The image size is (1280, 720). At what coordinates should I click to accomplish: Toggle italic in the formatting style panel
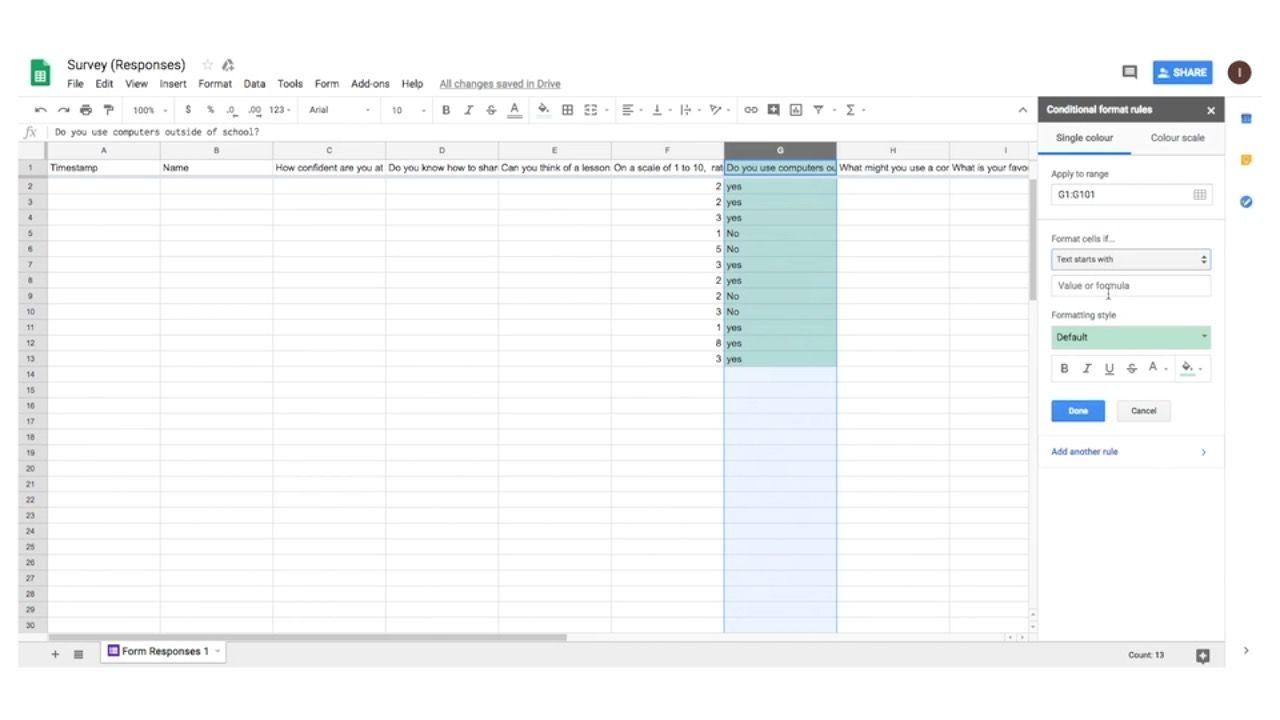(x=1086, y=369)
